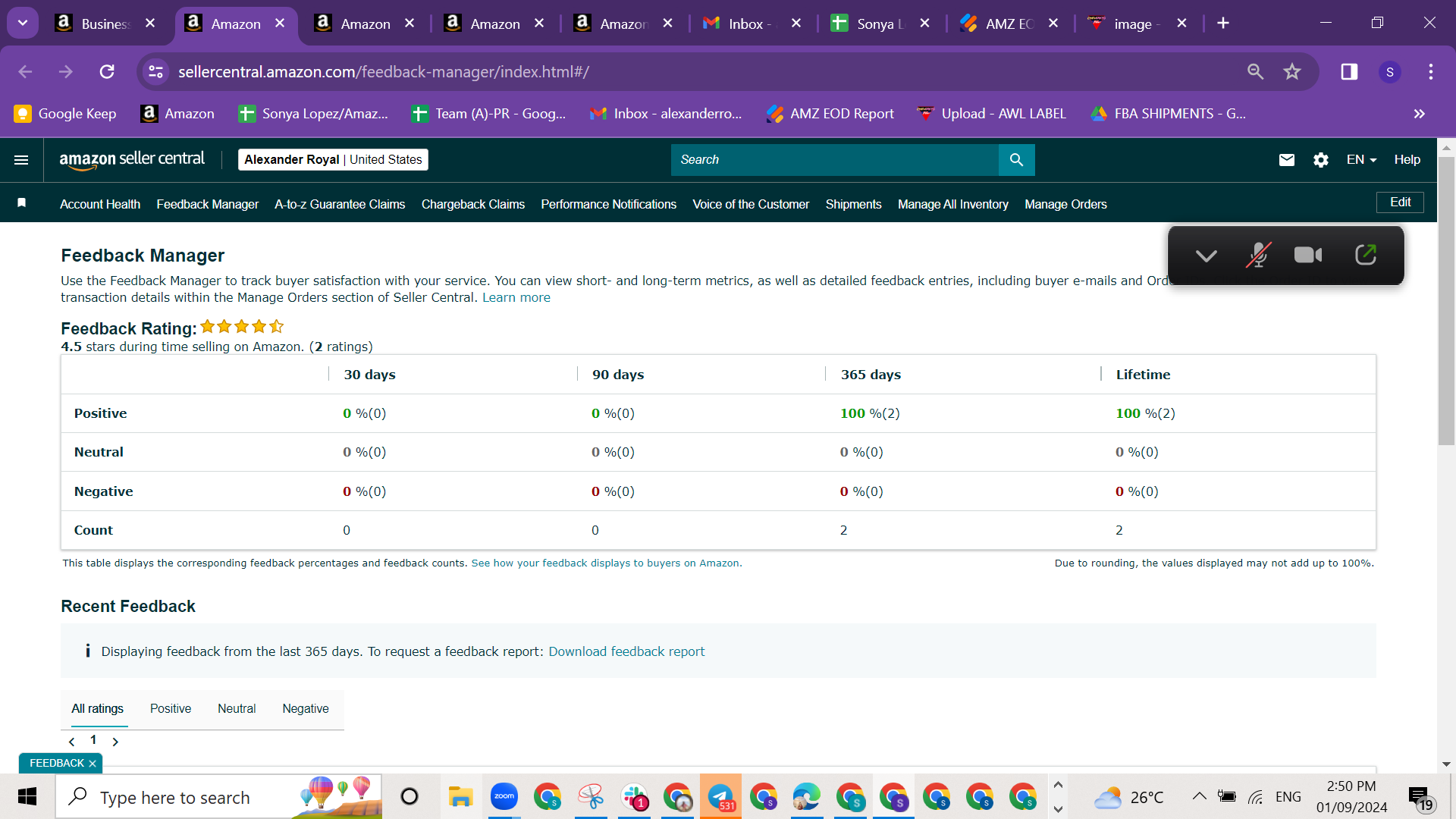Open the Chrome profile avatar
Screen dimensions: 1456x819
(1389, 72)
